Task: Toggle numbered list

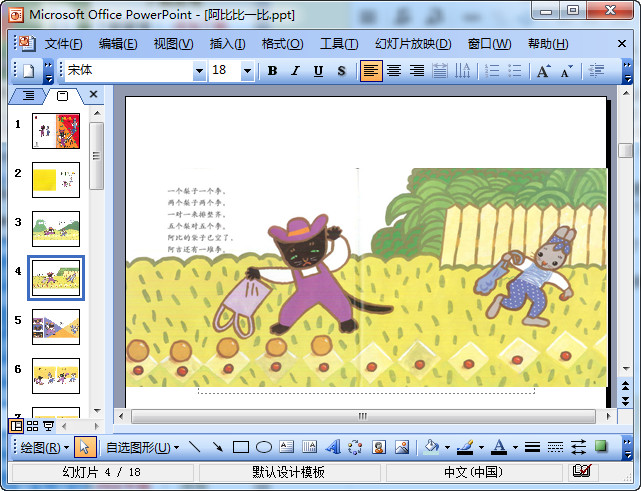Action: coord(492,71)
